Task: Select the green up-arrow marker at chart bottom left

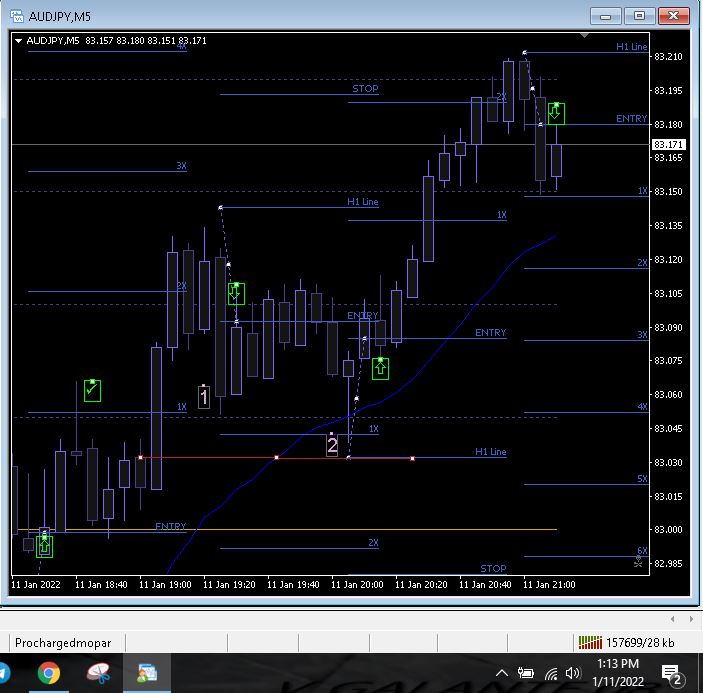Action: pyautogui.click(x=44, y=546)
